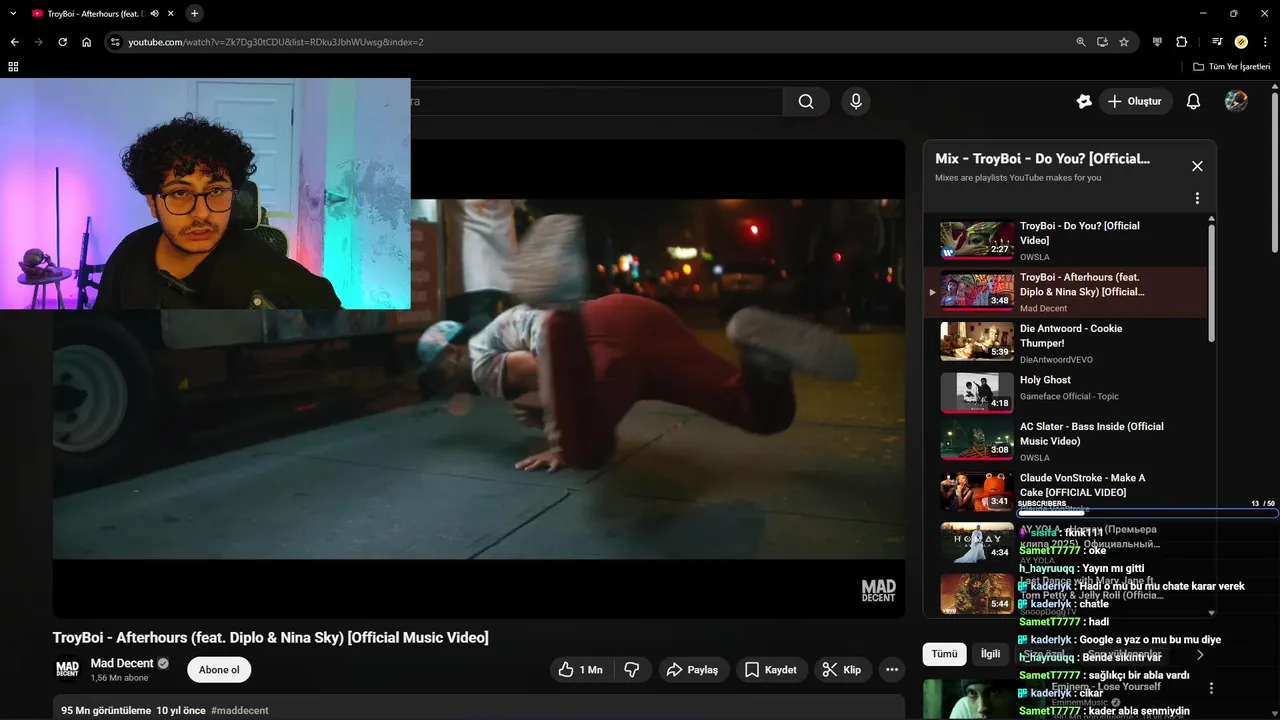Open the page zoom magnifier icon
The width and height of the screenshot is (1280, 720).
pyautogui.click(x=1080, y=42)
